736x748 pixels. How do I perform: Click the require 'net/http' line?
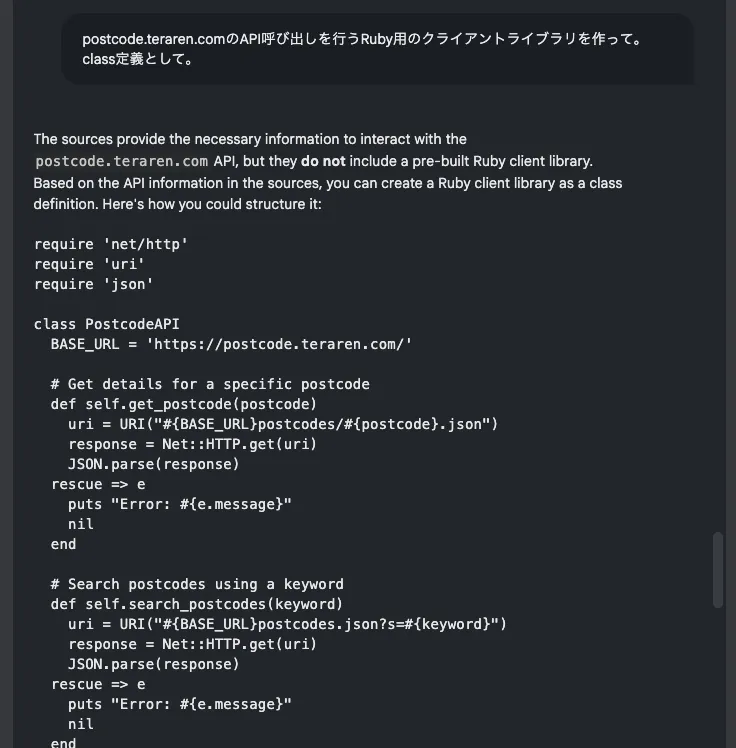tap(111, 244)
